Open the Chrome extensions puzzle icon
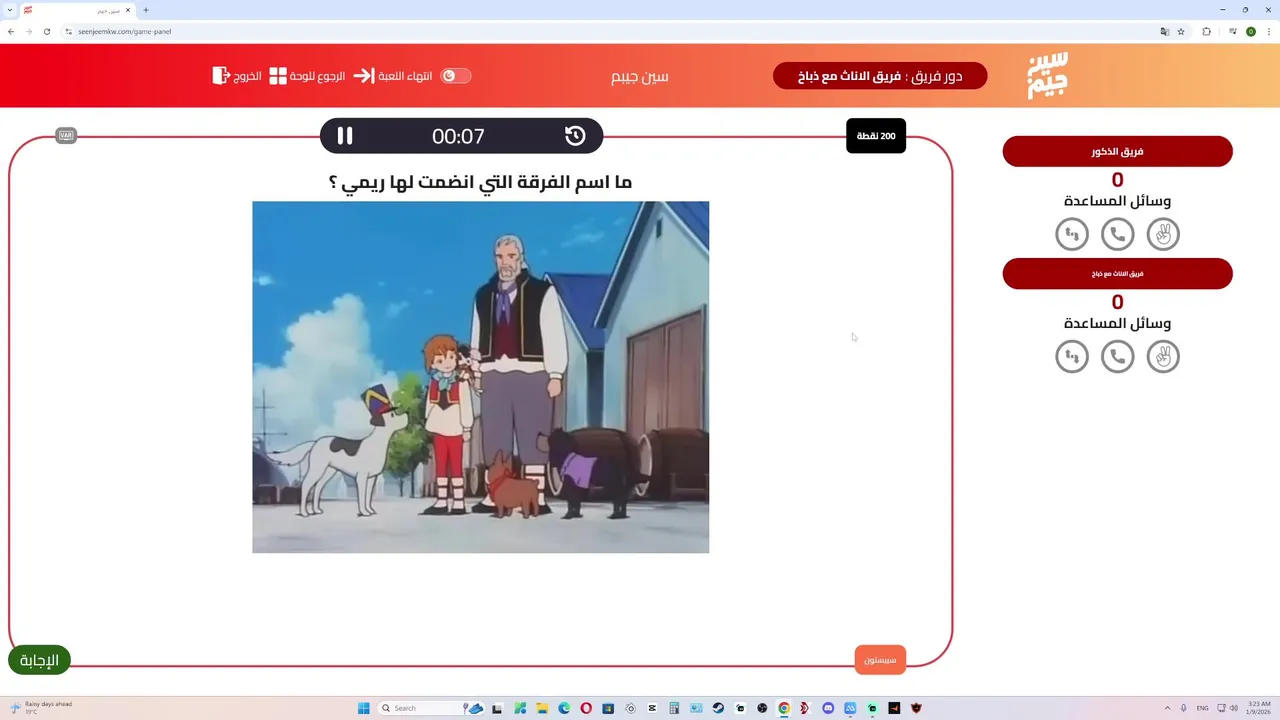This screenshot has height=720, width=1280. [1206, 31]
